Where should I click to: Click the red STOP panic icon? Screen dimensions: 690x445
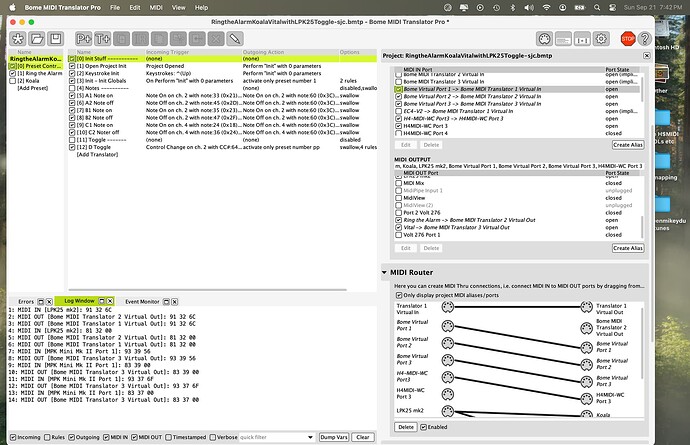(628, 39)
